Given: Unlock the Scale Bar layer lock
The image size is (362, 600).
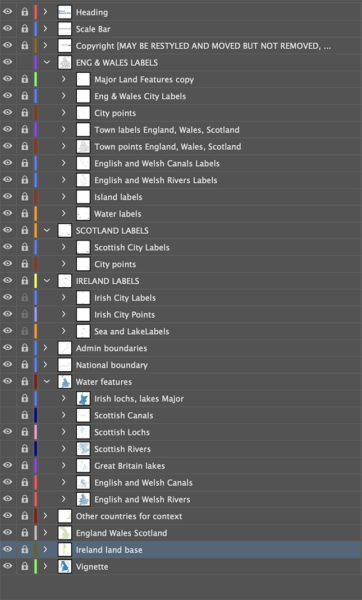Looking at the screenshot, I should click(24, 29).
